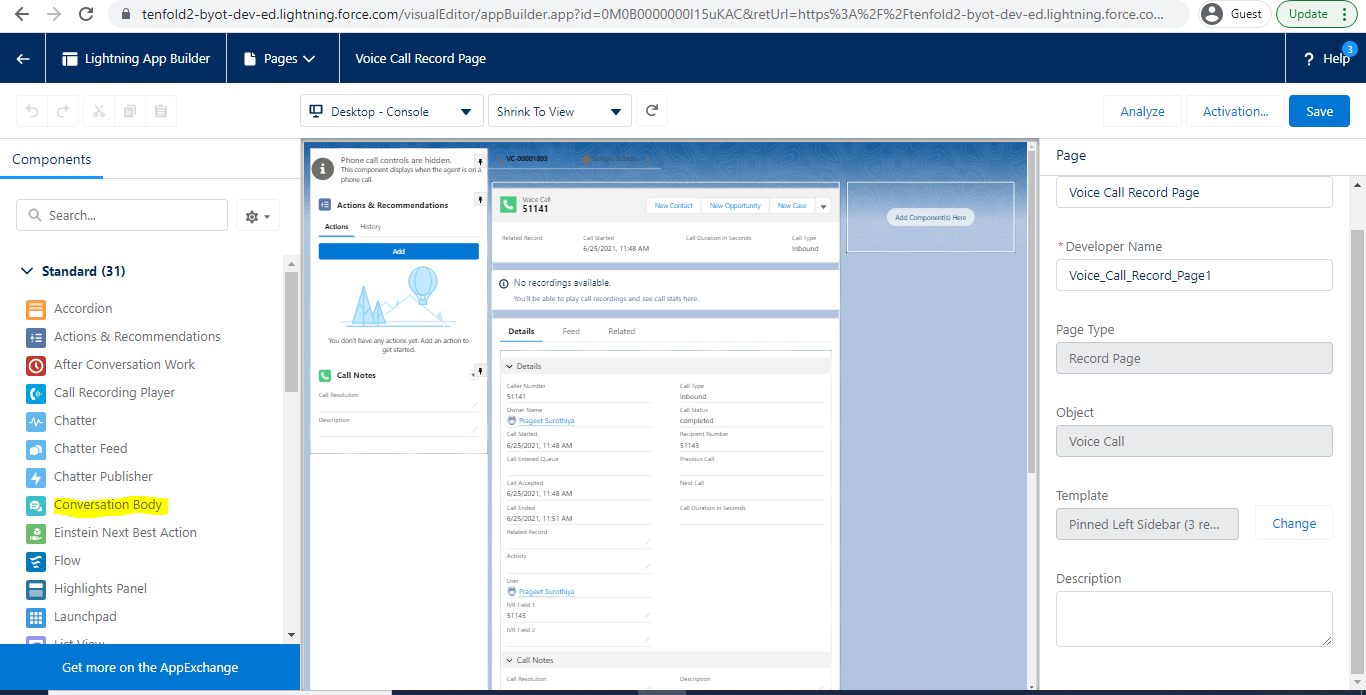
Task: Collapse the Call Notes section at the canvas bottom
Action: [x=509, y=660]
